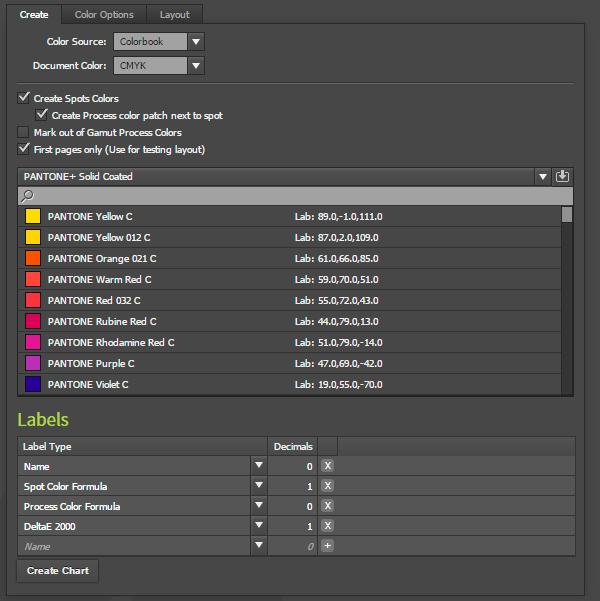
Task: Click the search magnifier icon
Action: click(28, 196)
